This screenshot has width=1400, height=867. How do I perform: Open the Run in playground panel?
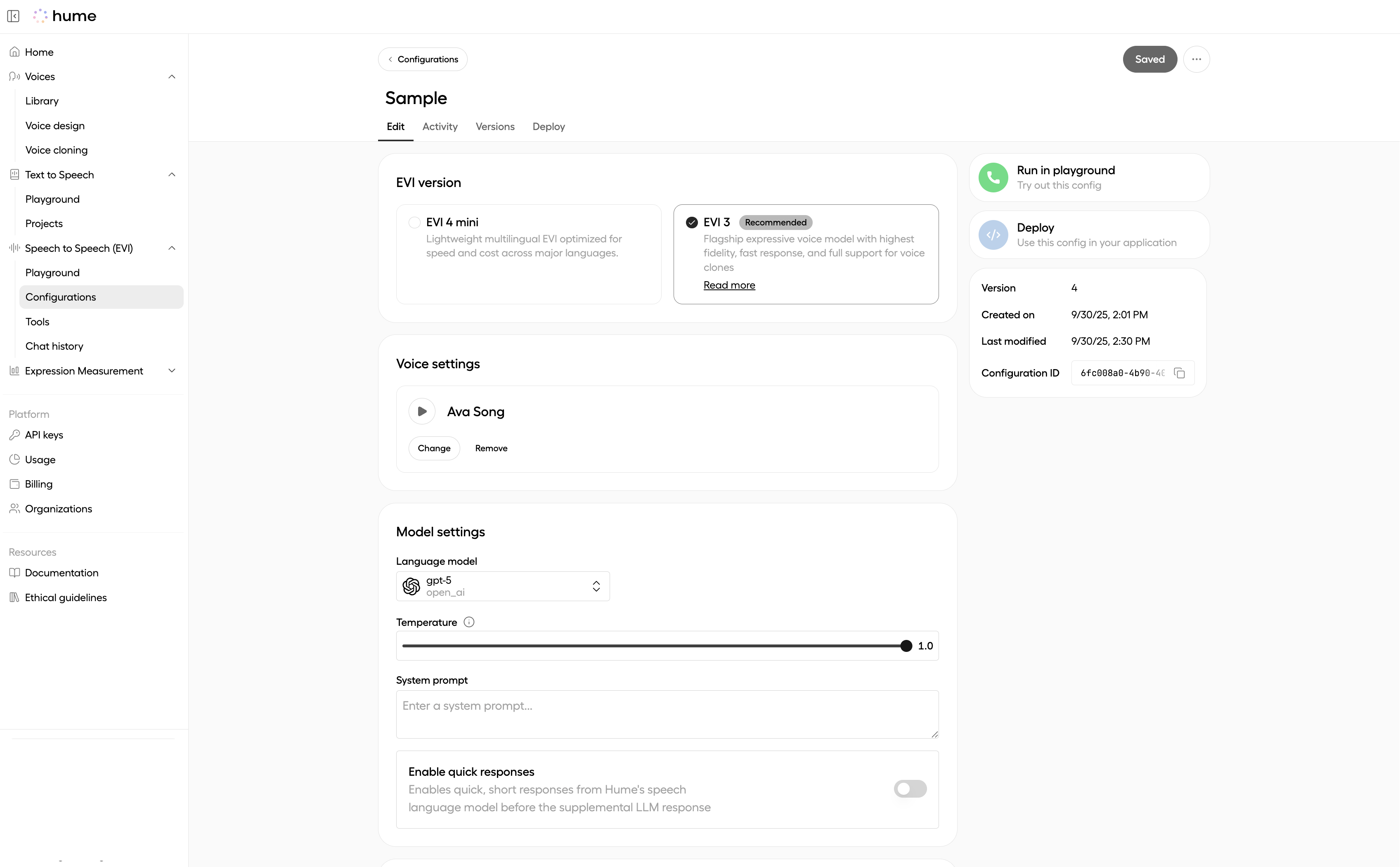pyautogui.click(x=1087, y=177)
